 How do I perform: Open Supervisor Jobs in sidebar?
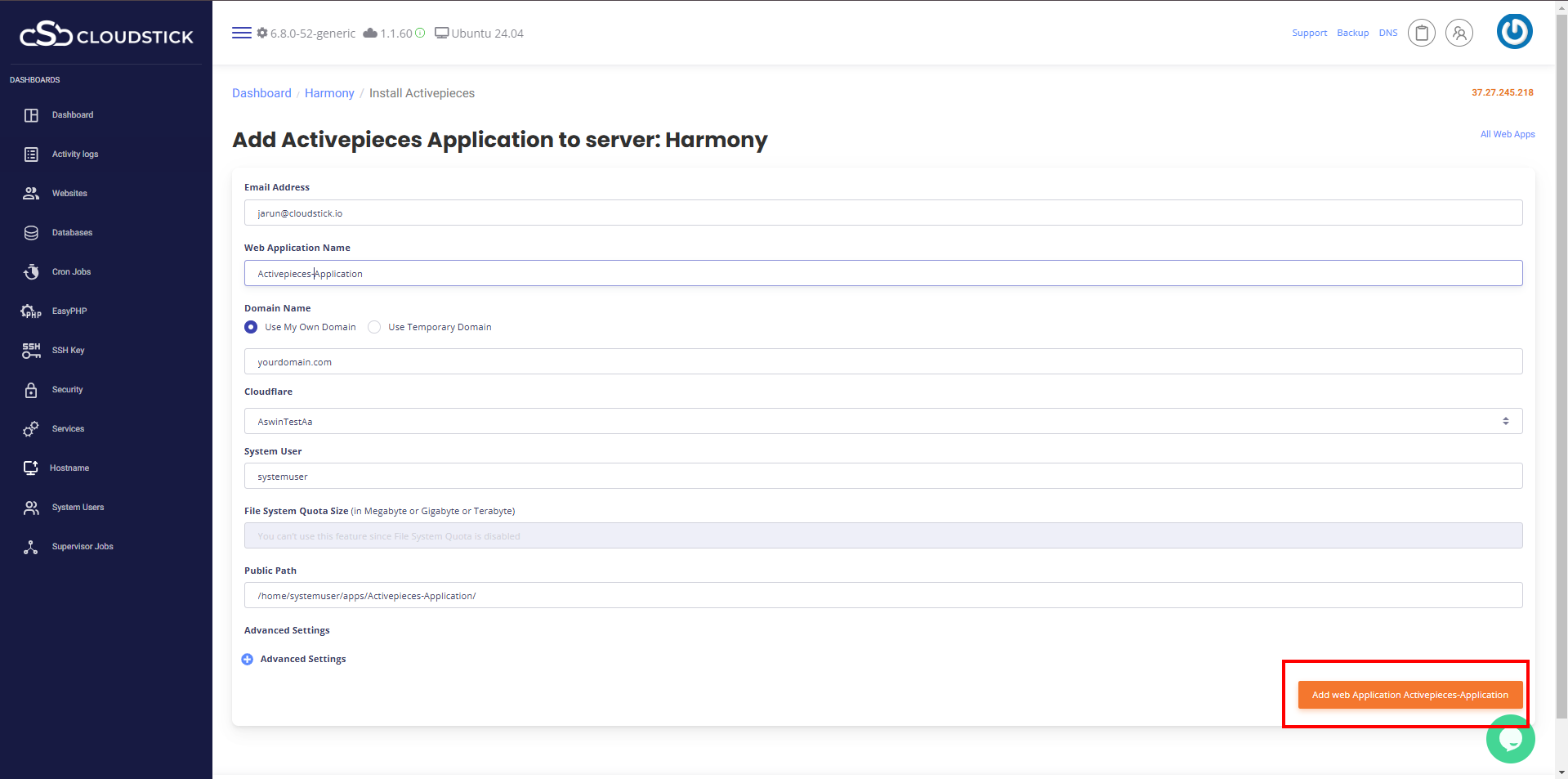click(x=82, y=547)
